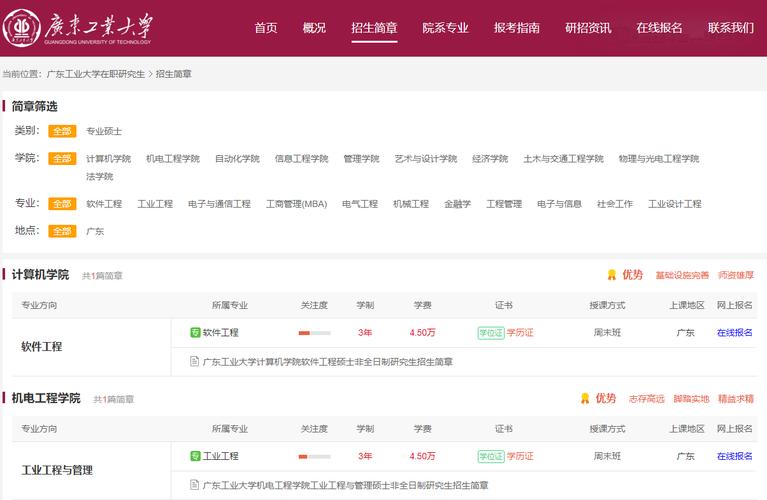Filter college by 艺术与设计学院

click(426, 159)
